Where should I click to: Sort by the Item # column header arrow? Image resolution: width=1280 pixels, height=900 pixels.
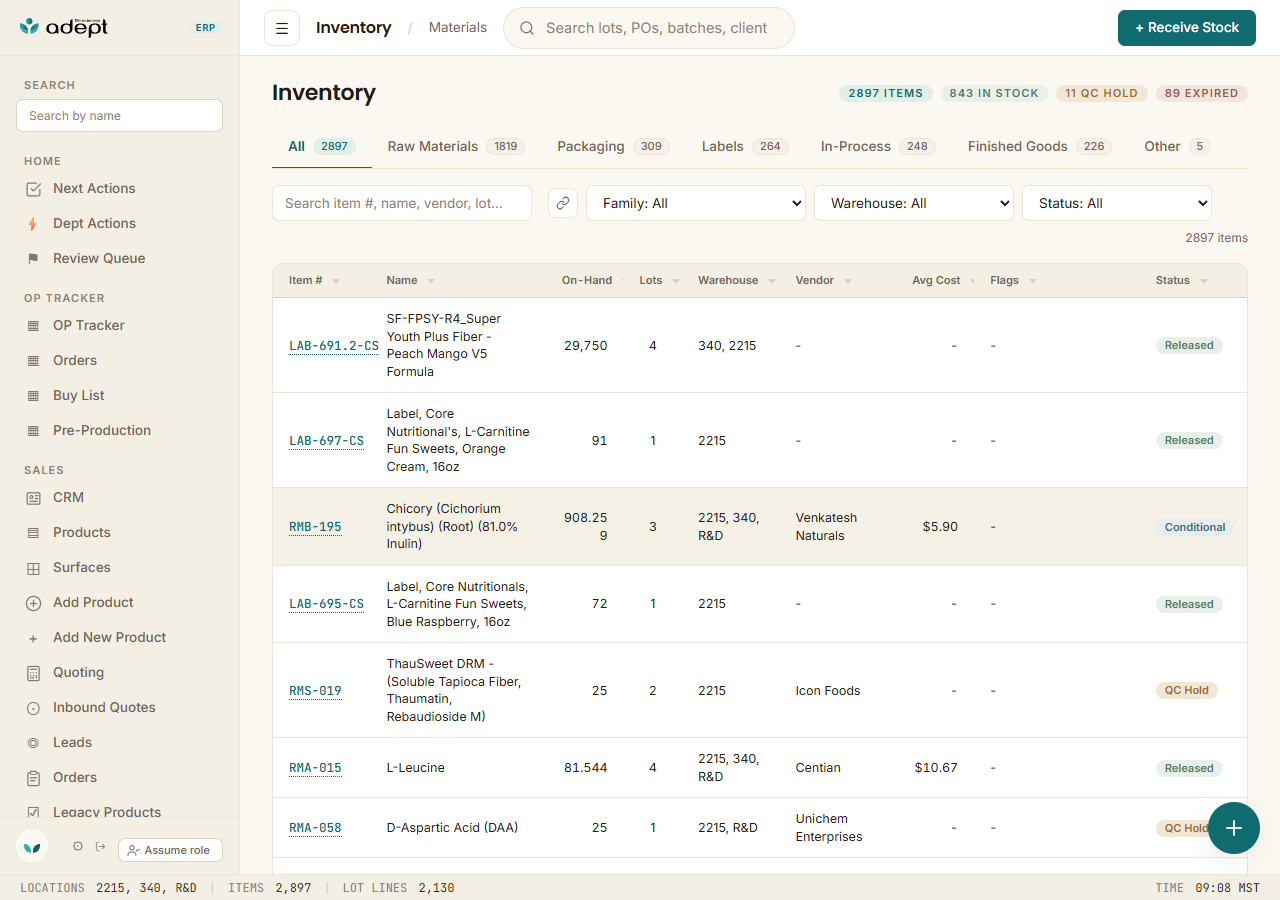336,281
